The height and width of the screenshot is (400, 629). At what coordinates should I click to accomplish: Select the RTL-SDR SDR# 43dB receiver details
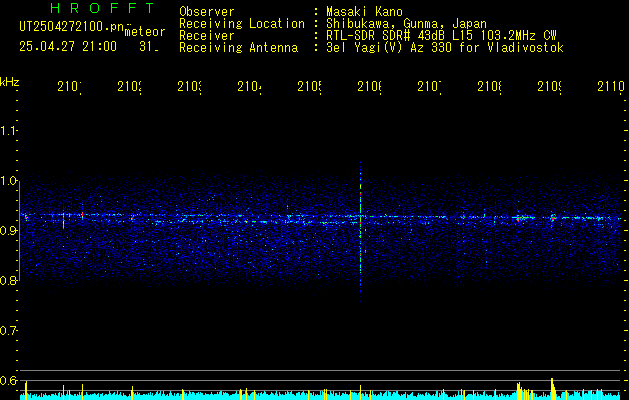click(x=441, y=36)
